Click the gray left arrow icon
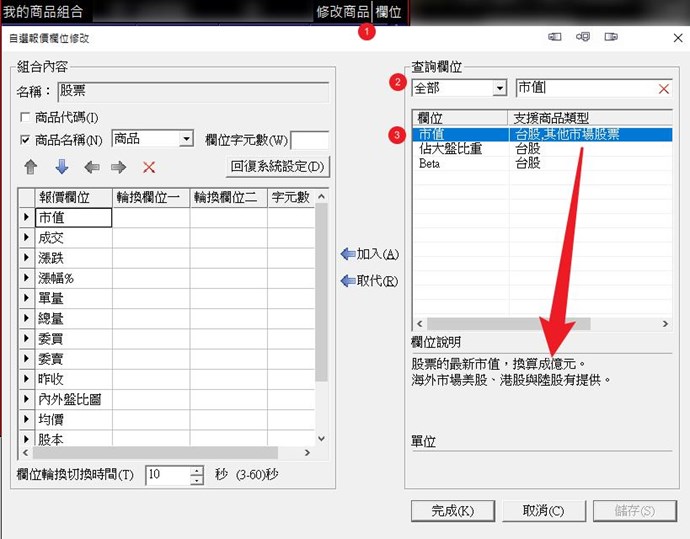690x539 pixels. pos(91,167)
